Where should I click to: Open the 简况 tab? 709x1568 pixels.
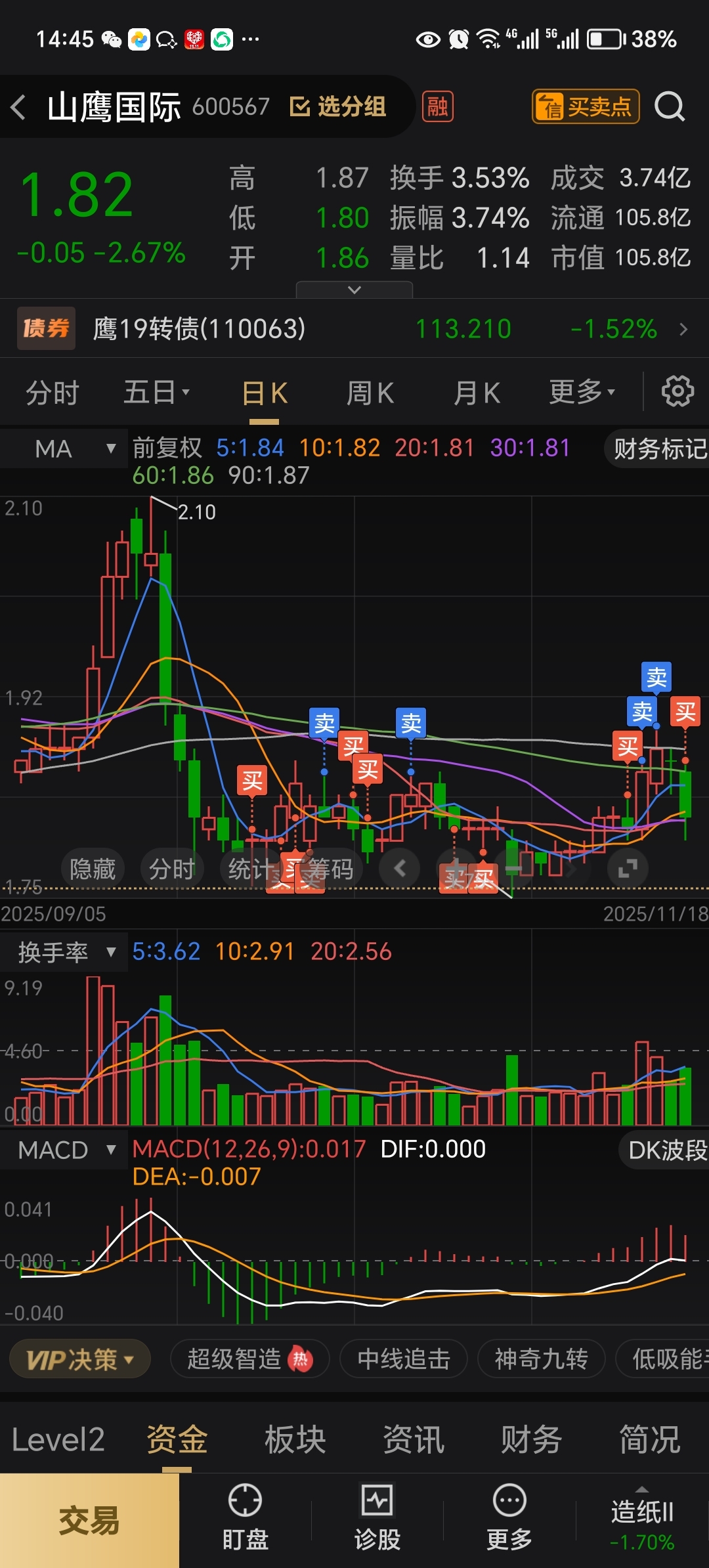tap(650, 1439)
